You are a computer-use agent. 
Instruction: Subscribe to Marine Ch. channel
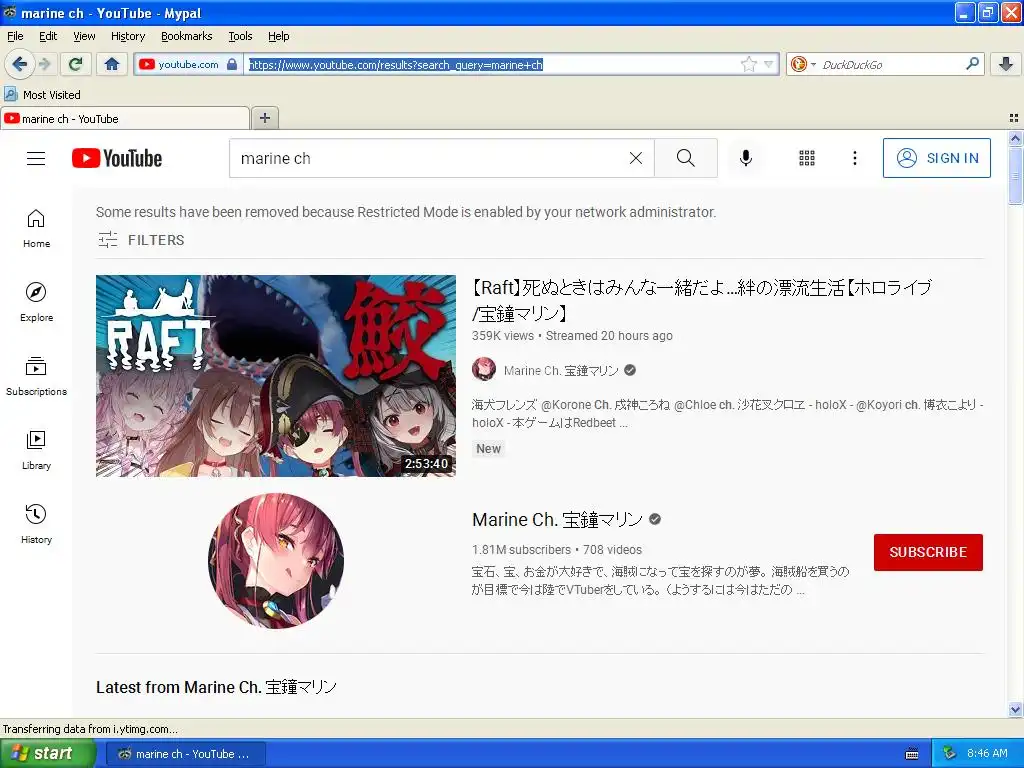tap(928, 552)
